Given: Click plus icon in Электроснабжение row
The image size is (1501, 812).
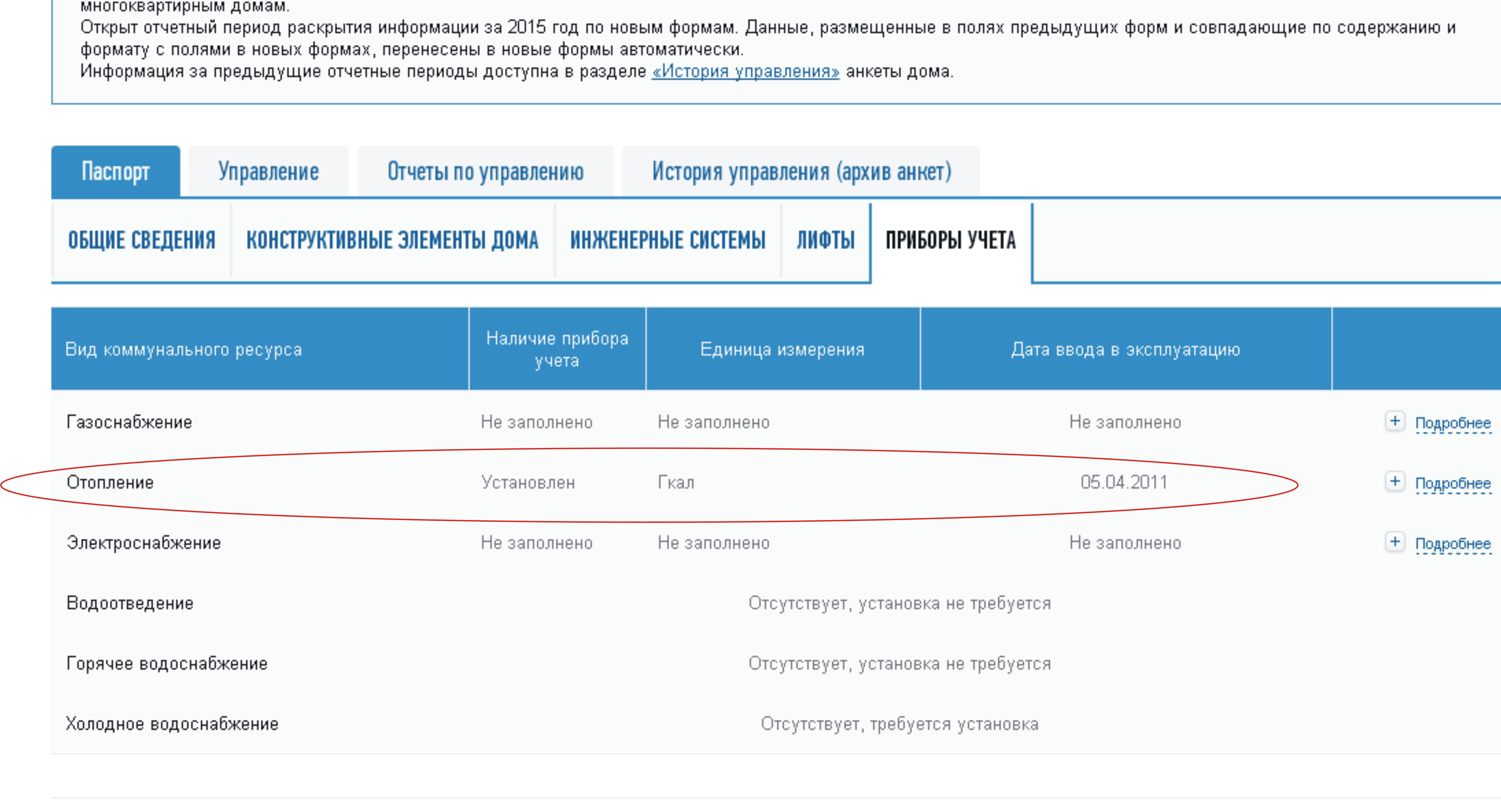Looking at the screenshot, I should click(1394, 542).
